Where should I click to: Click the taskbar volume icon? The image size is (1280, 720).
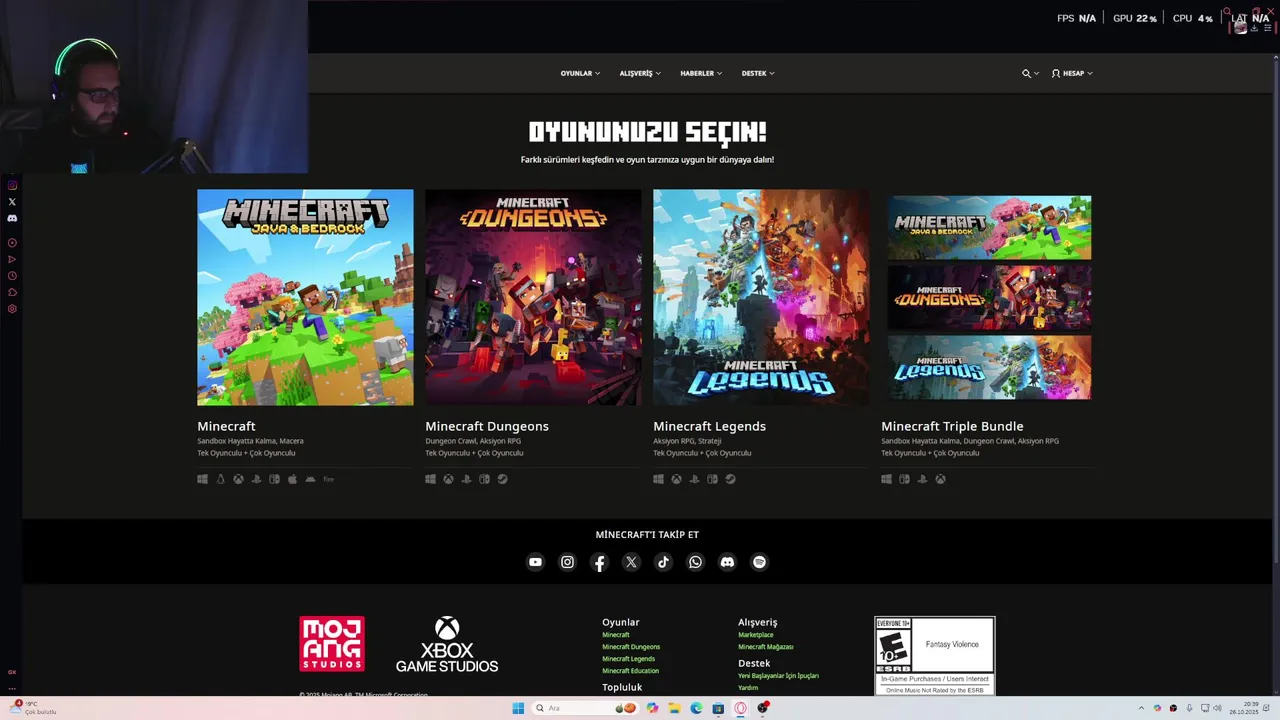point(1217,708)
